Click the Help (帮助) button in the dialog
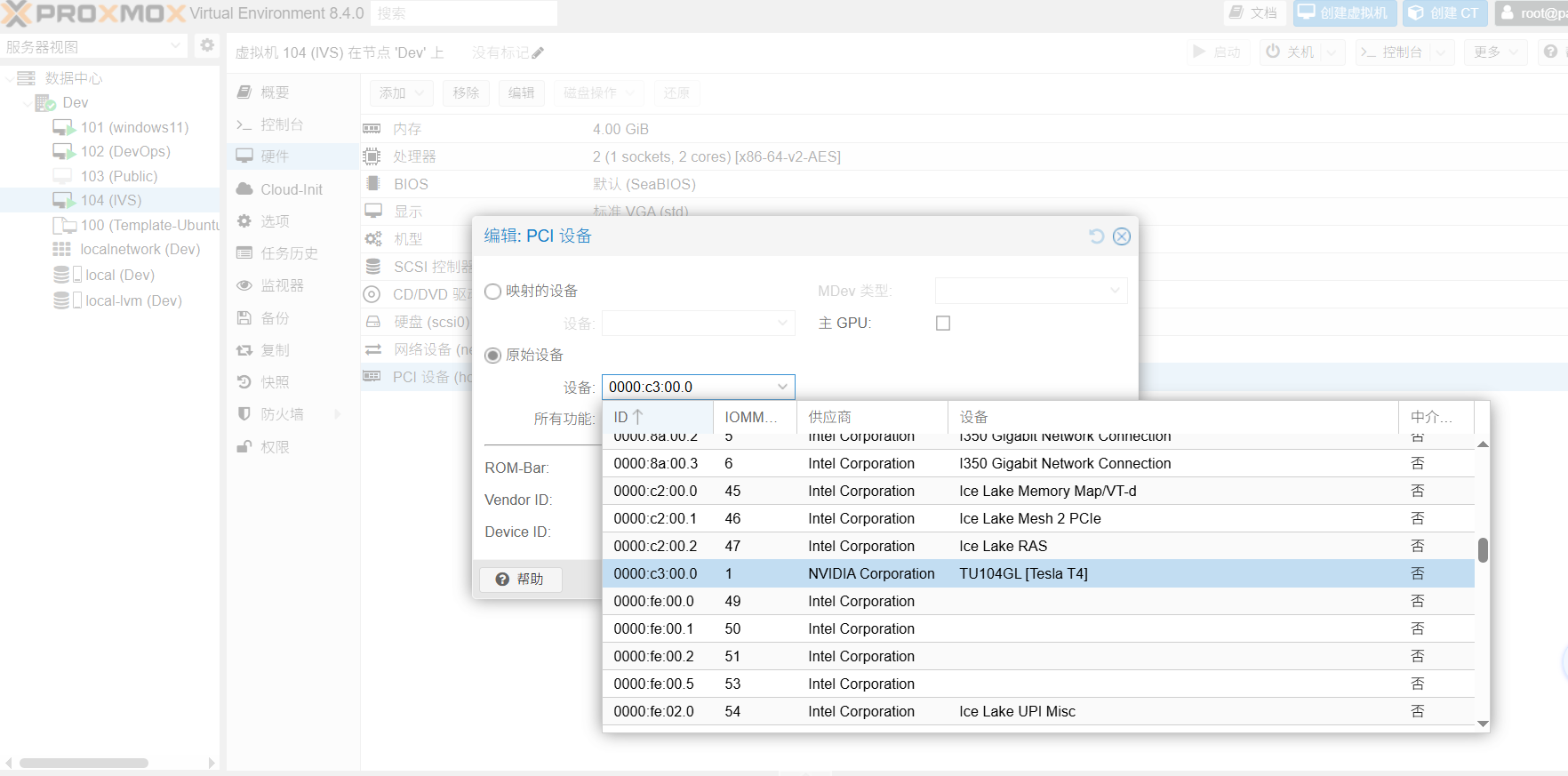This screenshot has width=1568, height=776. click(x=521, y=579)
